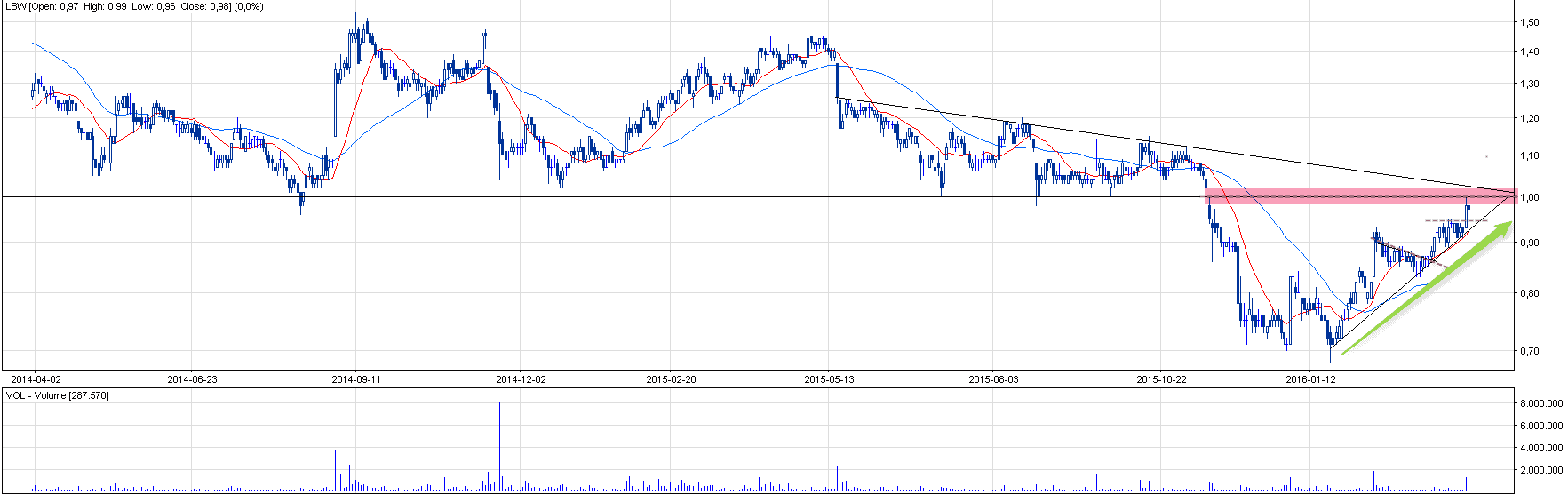Click the 1,00 price axis label

click(x=1530, y=197)
